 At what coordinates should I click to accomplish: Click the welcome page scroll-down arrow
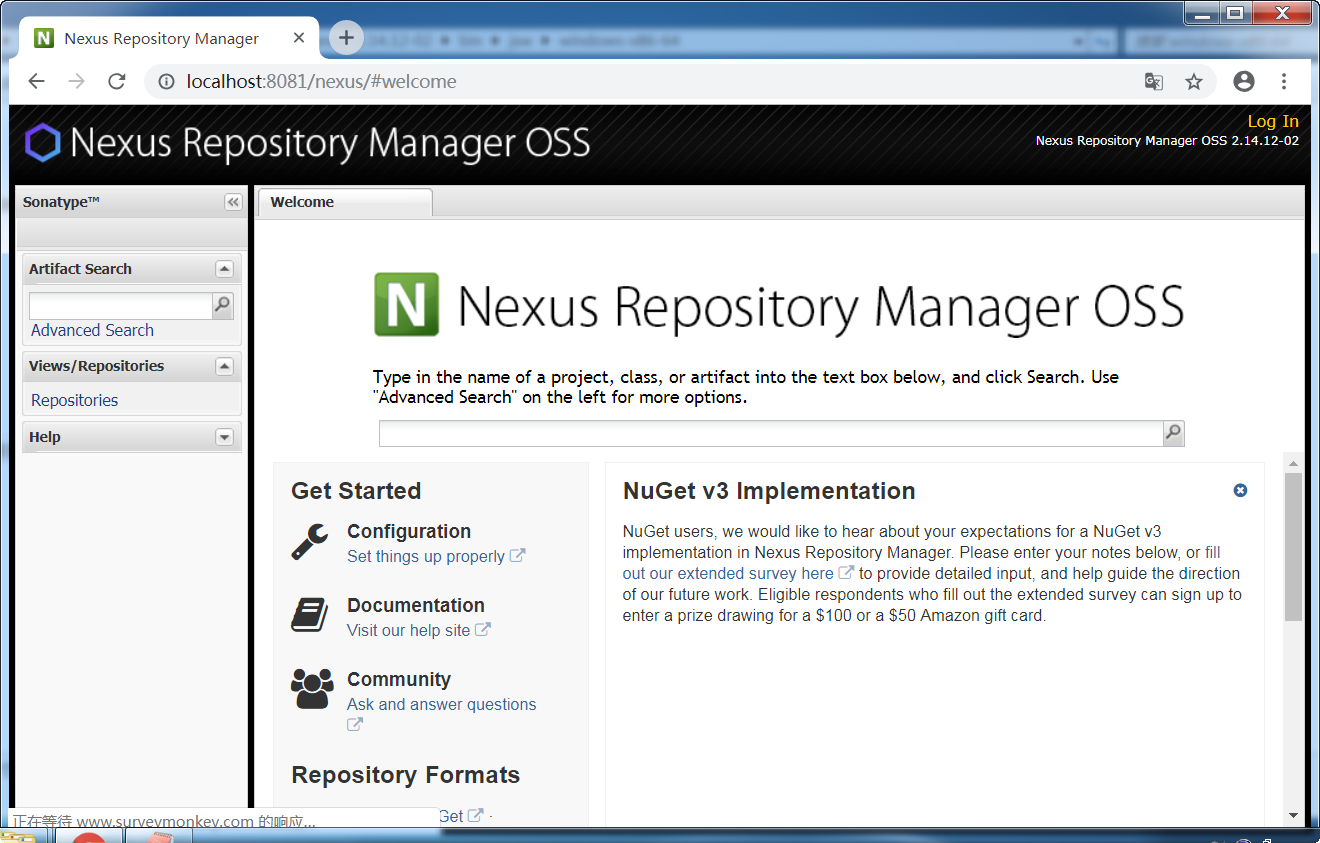click(x=1293, y=816)
